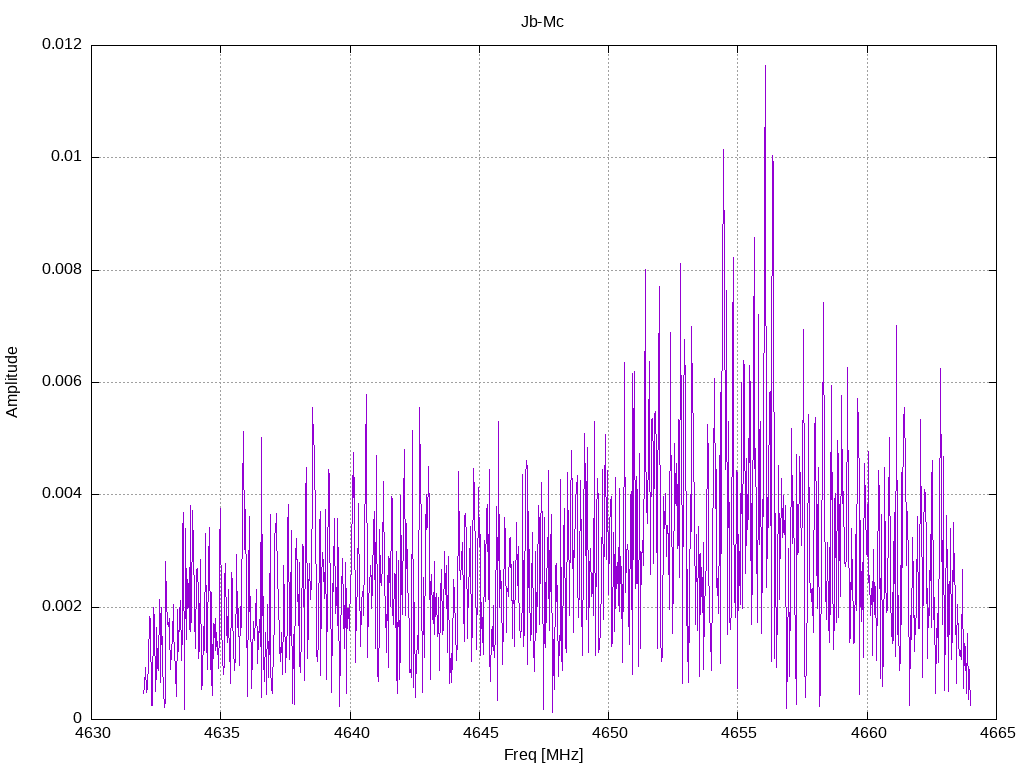Click the x-axis tick label 4640
Viewport: 1024px width, 768px height.
(351, 733)
